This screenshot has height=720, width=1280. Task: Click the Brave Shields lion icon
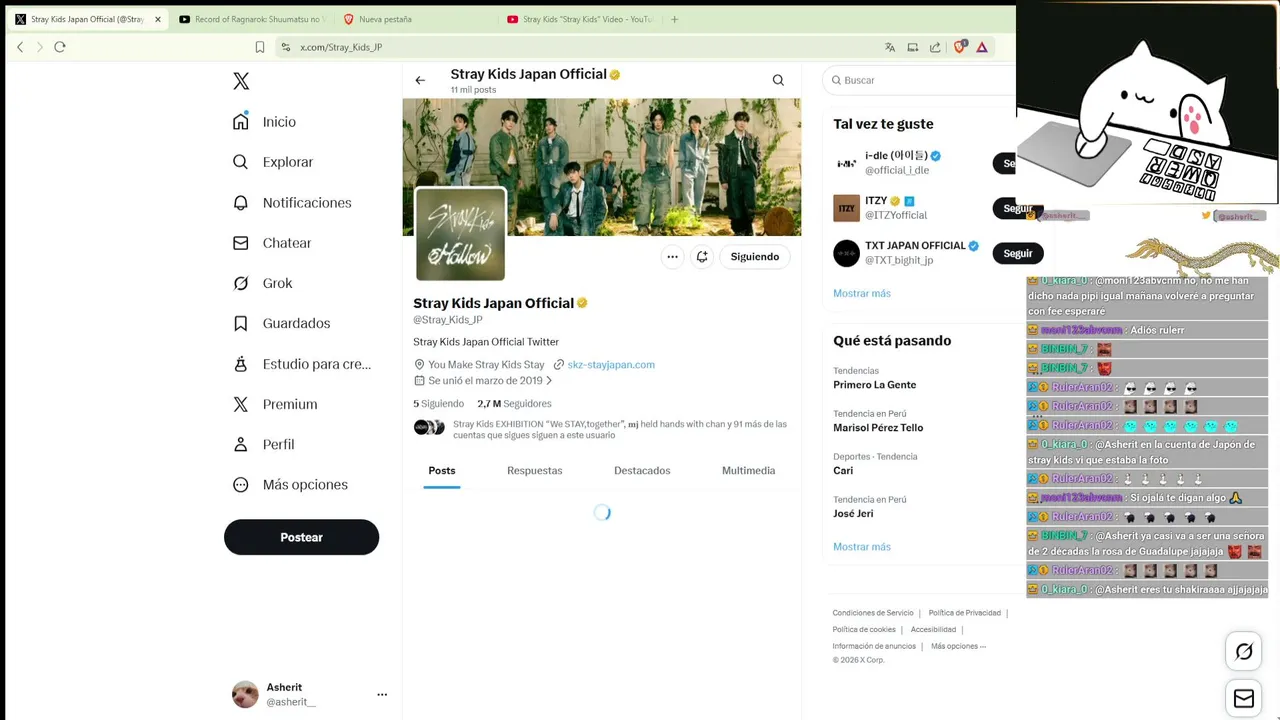click(x=961, y=47)
